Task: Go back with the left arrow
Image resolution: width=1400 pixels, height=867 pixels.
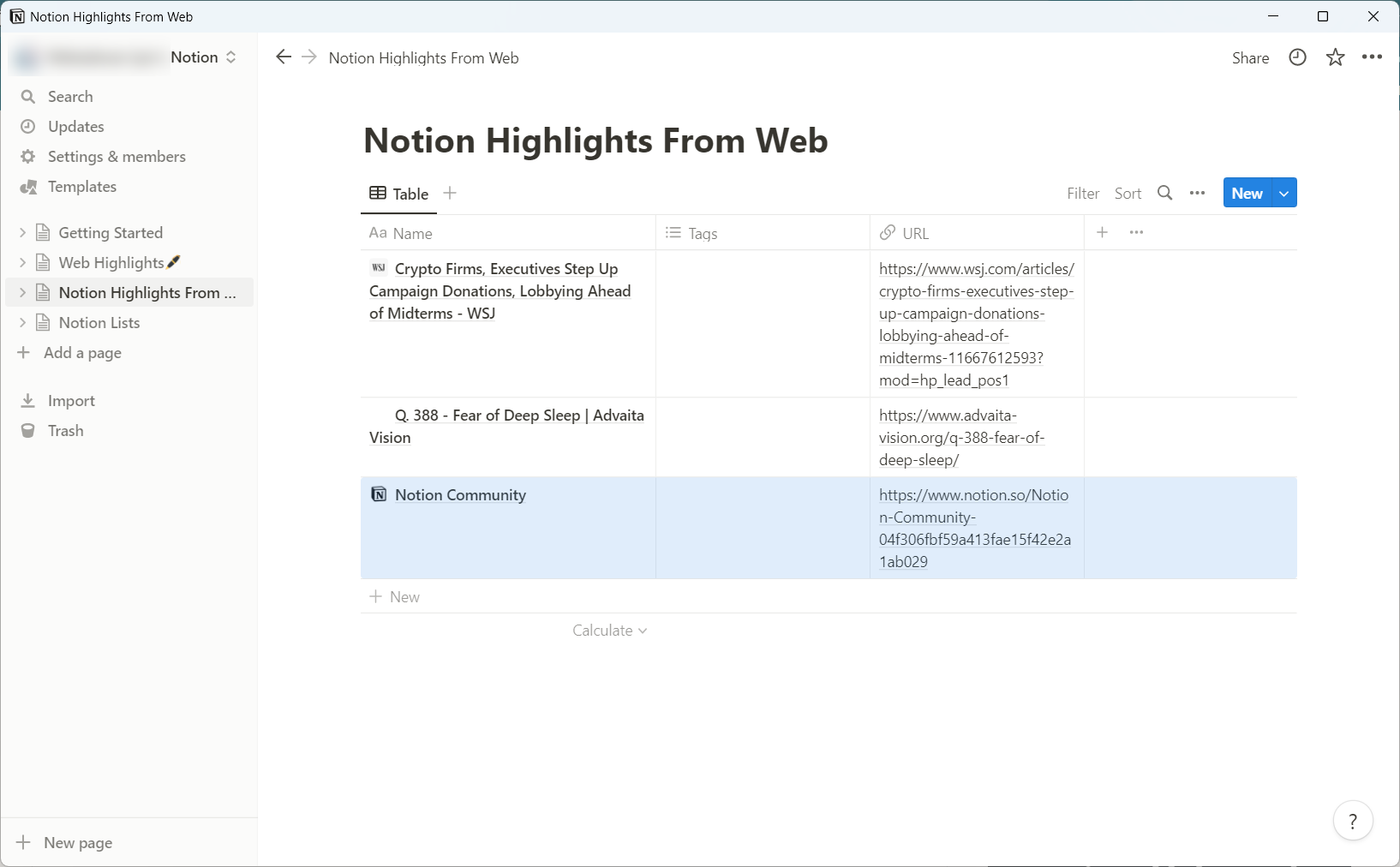Action: point(284,57)
